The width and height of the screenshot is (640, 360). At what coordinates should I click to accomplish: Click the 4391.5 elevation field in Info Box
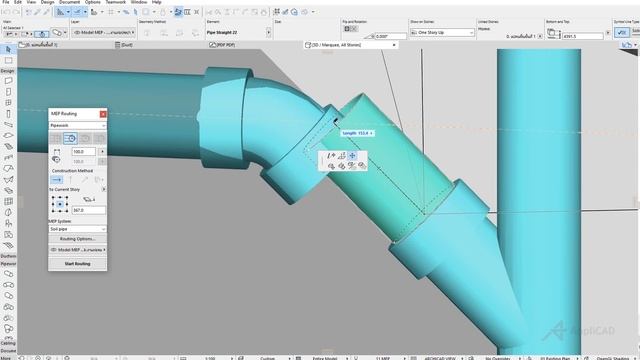[x=582, y=36]
